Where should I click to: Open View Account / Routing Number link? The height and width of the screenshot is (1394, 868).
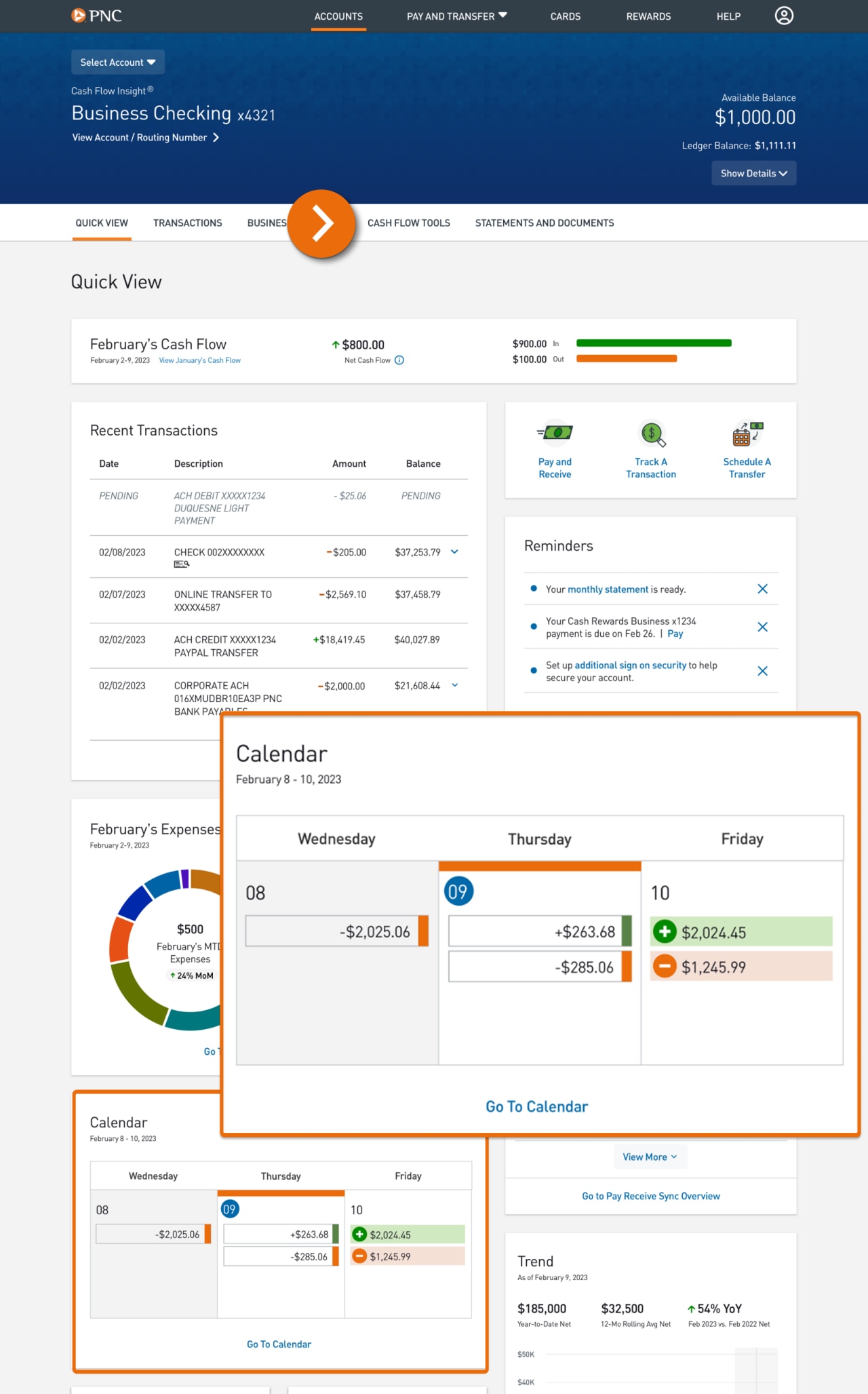pyautogui.click(x=140, y=138)
